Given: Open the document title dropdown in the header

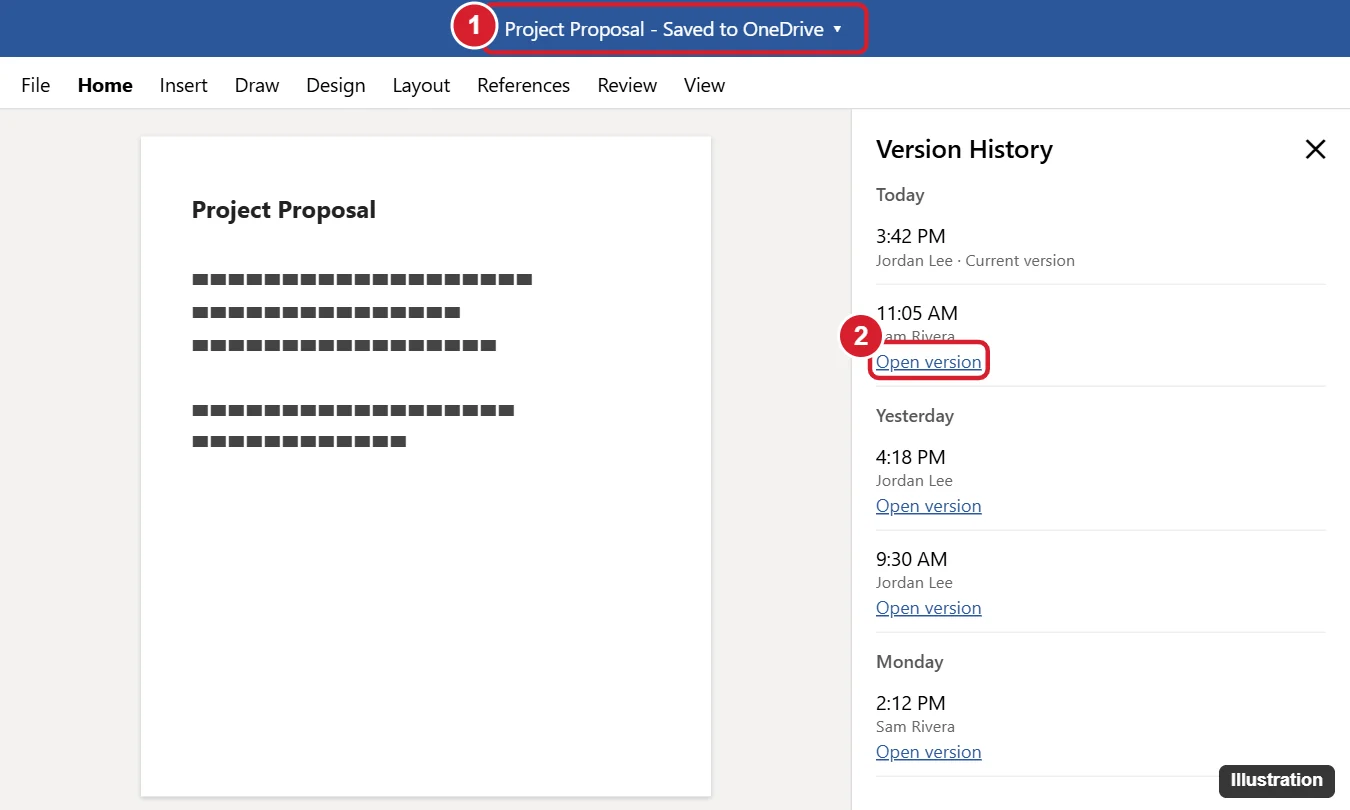Looking at the screenshot, I should pyautogui.click(x=674, y=29).
